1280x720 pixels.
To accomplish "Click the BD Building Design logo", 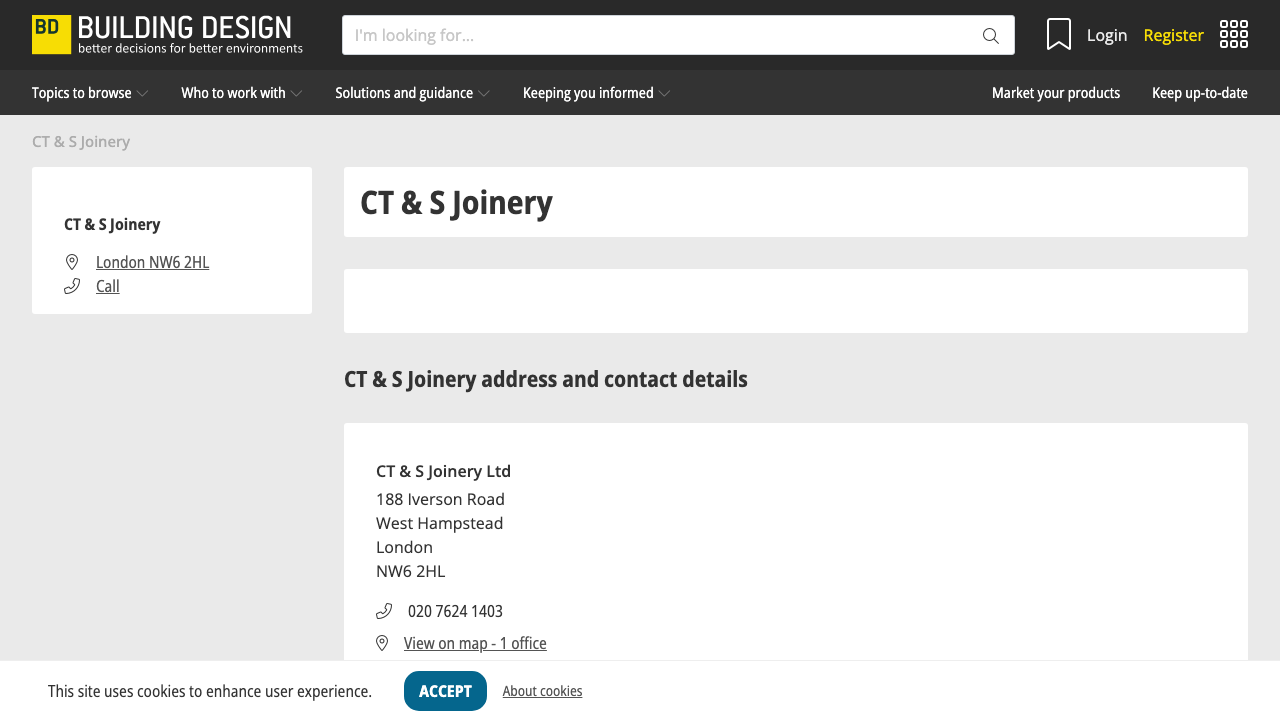I will [166, 34].
